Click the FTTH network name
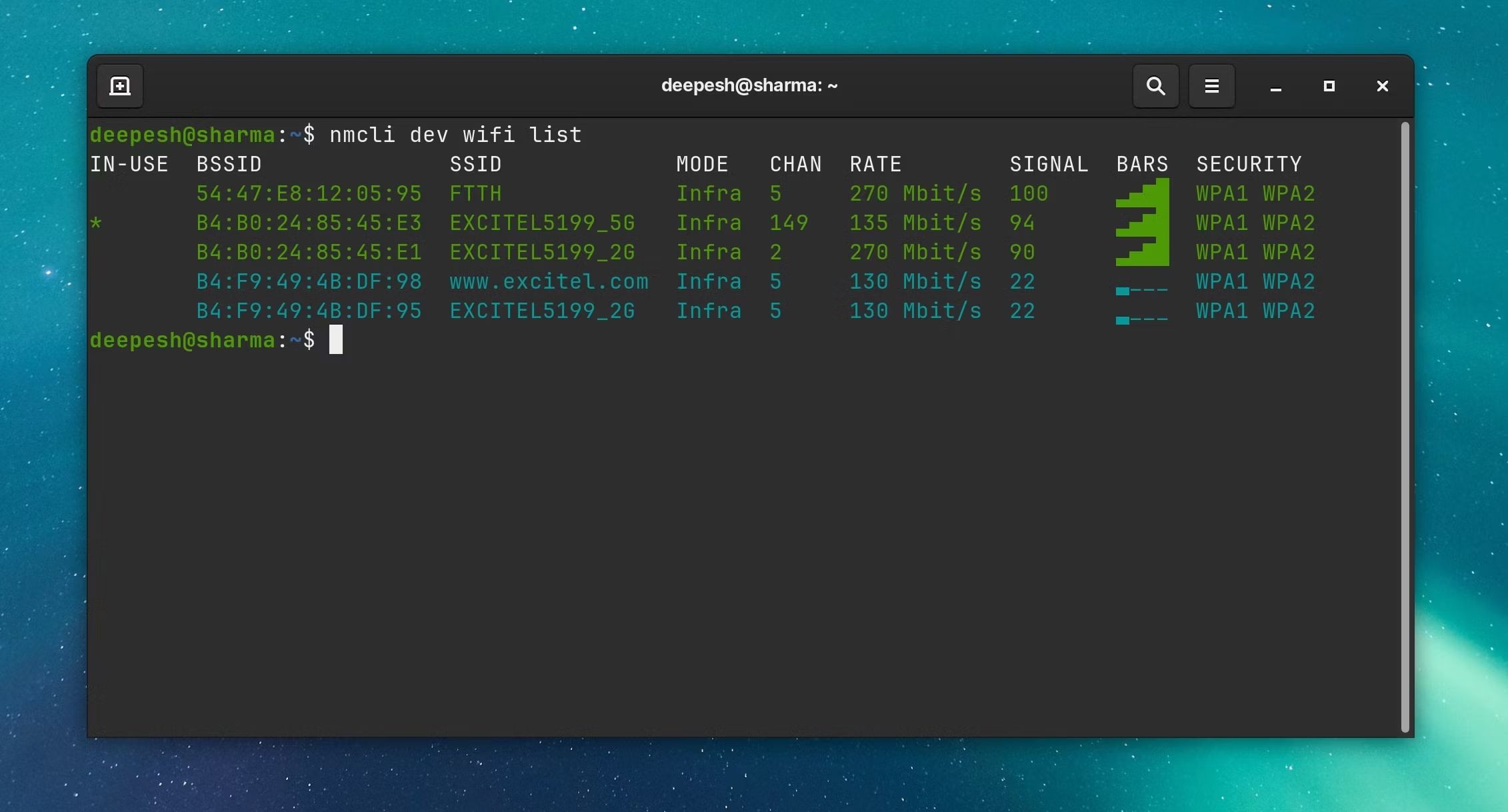 click(x=475, y=193)
